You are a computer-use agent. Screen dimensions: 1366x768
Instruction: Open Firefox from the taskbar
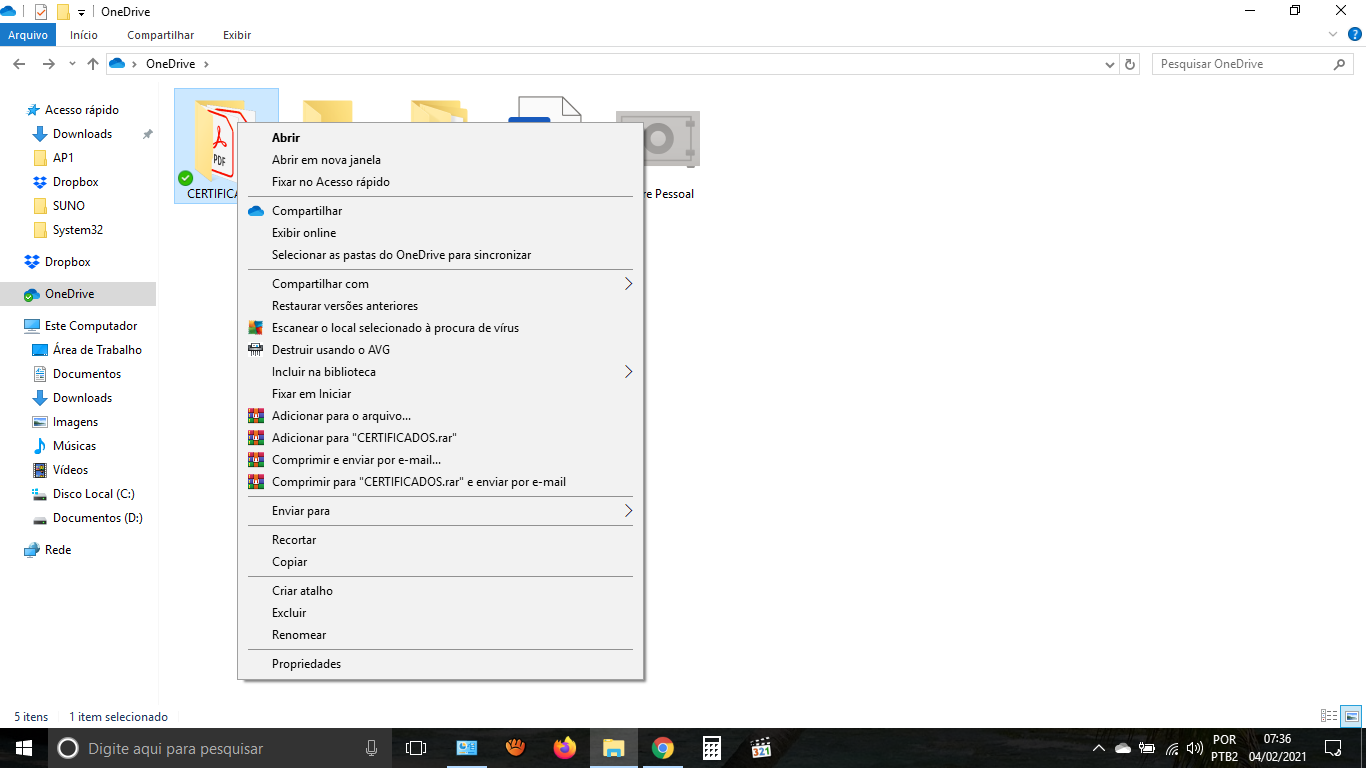(x=565, y=748)
